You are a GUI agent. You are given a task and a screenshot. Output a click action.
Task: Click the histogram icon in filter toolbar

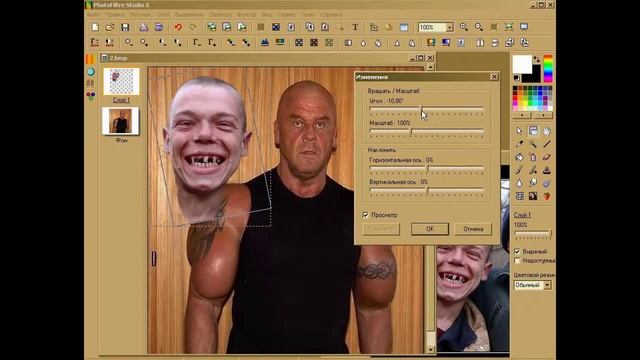[265, 42]
